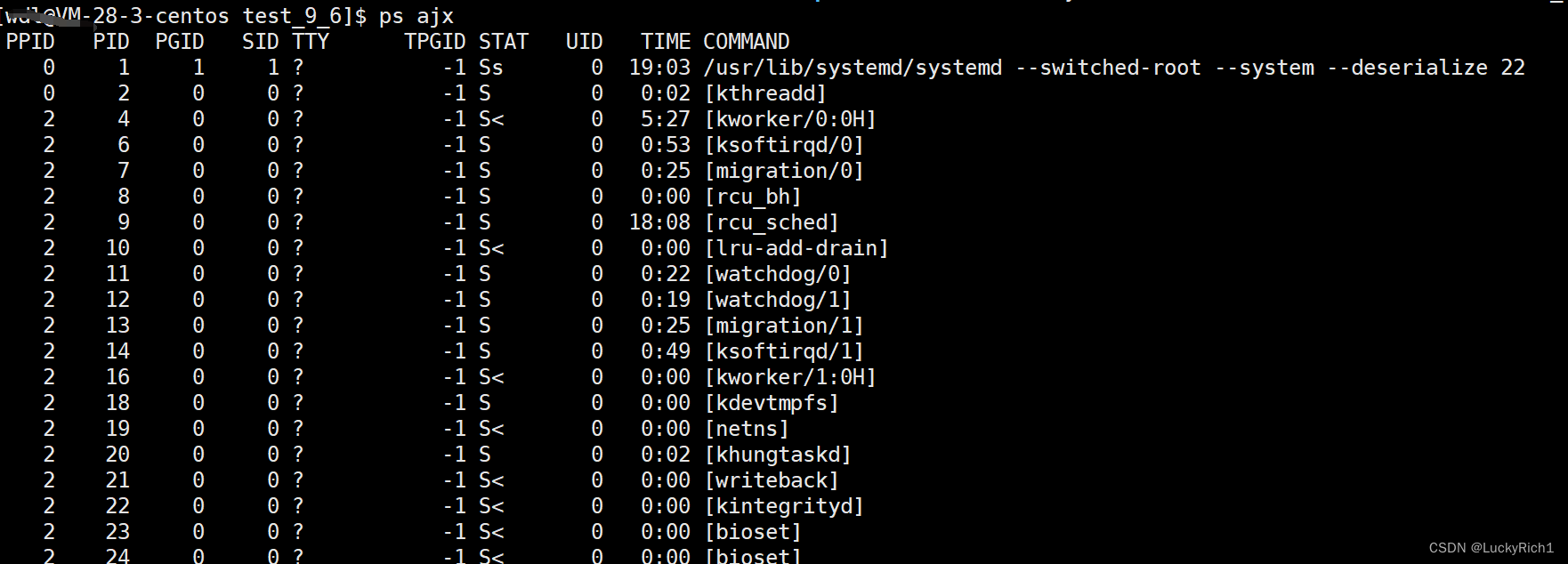Click the [lru-add-drain] process entry
Screen dimensions: 1568x564
coord(796,248)
